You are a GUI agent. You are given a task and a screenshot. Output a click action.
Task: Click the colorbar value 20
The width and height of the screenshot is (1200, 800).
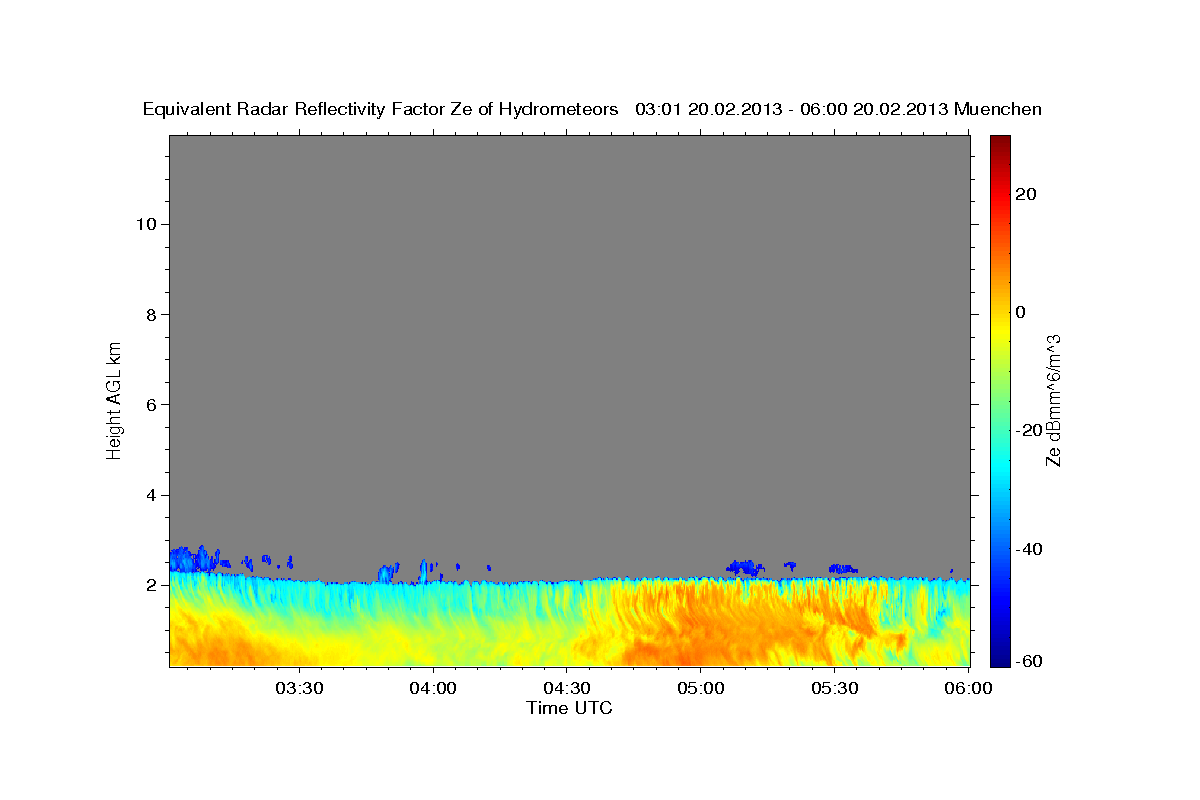(x=1028, y=194)
